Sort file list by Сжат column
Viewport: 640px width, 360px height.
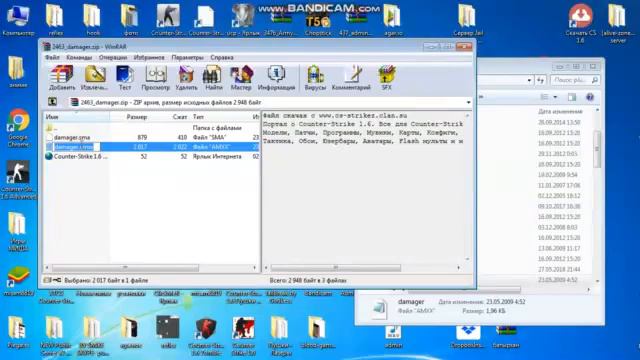169,117
